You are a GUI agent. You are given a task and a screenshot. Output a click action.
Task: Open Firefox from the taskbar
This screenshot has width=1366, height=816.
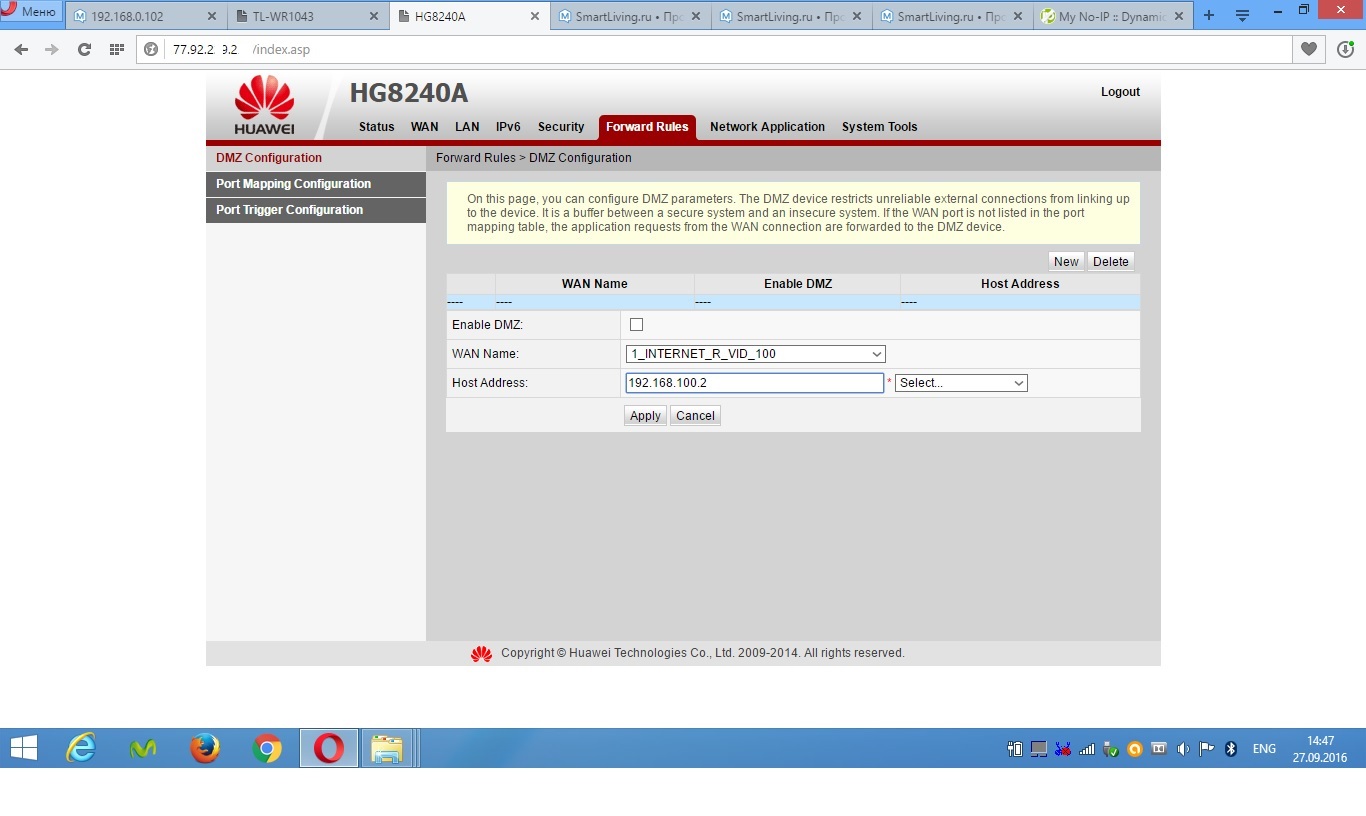pos(205,748)
